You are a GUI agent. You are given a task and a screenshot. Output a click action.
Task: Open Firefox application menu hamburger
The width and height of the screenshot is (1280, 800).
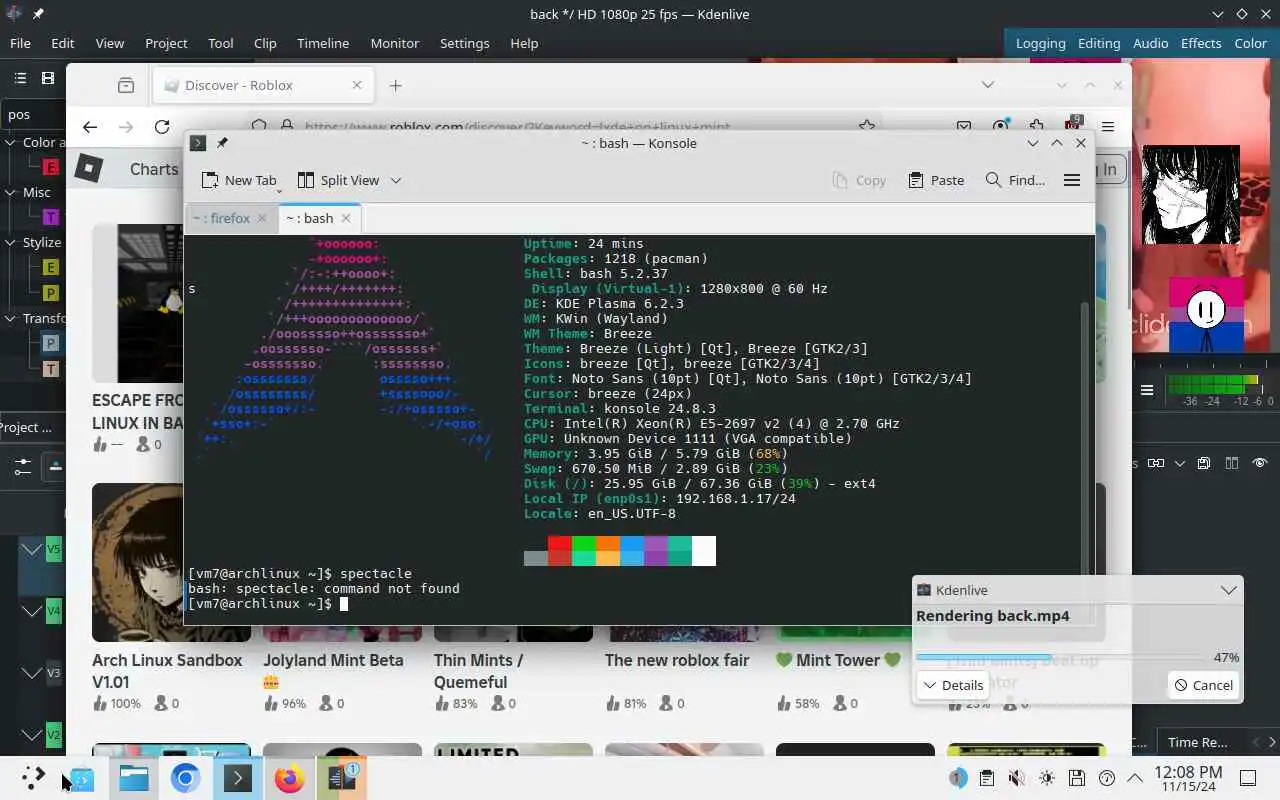pos(1108,127)
